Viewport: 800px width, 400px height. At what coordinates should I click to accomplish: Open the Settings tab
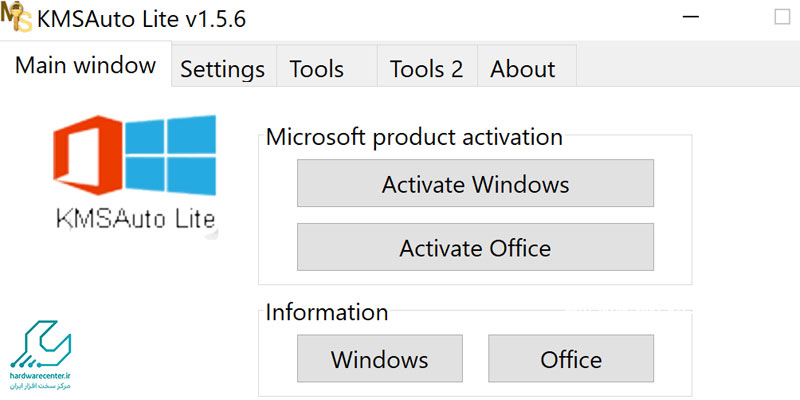coord(222,69)
